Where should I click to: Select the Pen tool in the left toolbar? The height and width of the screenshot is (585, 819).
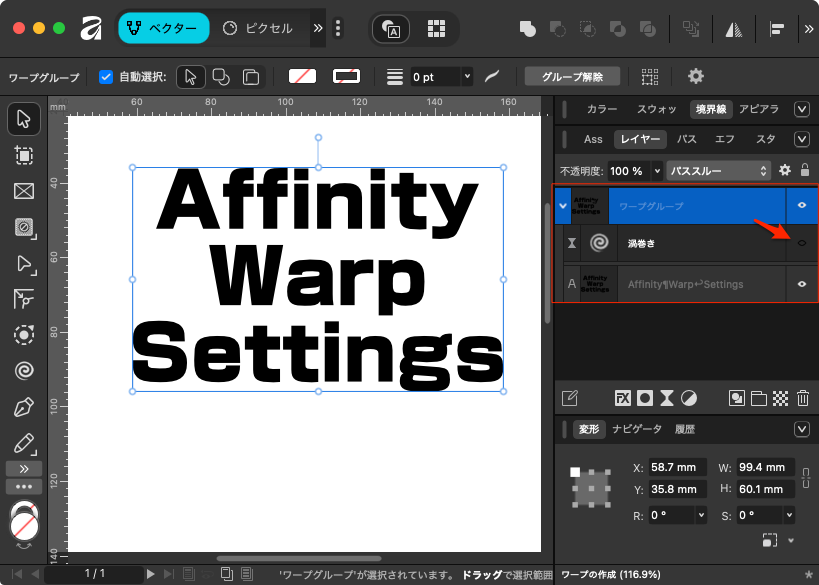coord(24,407)
